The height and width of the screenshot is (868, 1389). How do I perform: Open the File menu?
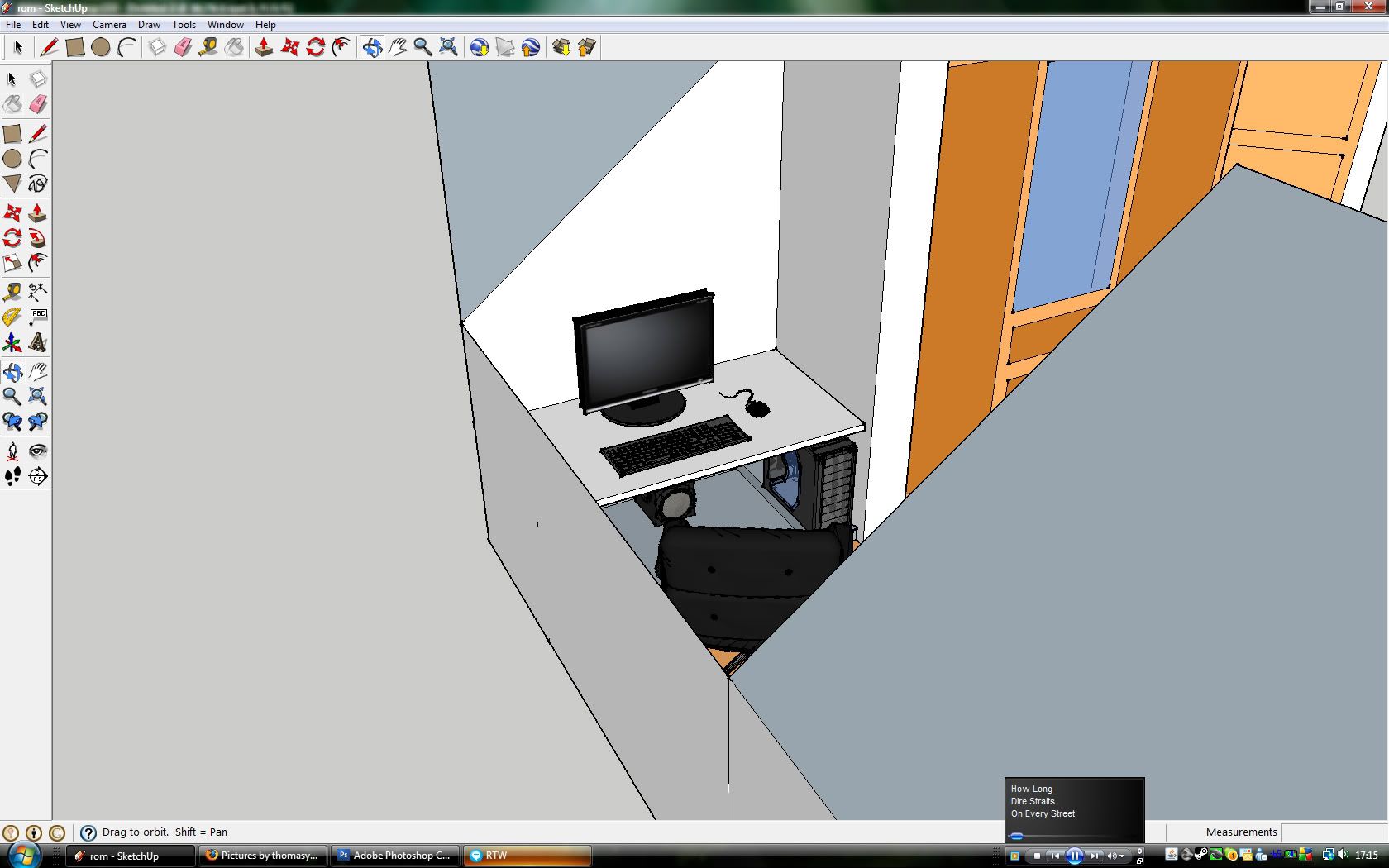13,25
